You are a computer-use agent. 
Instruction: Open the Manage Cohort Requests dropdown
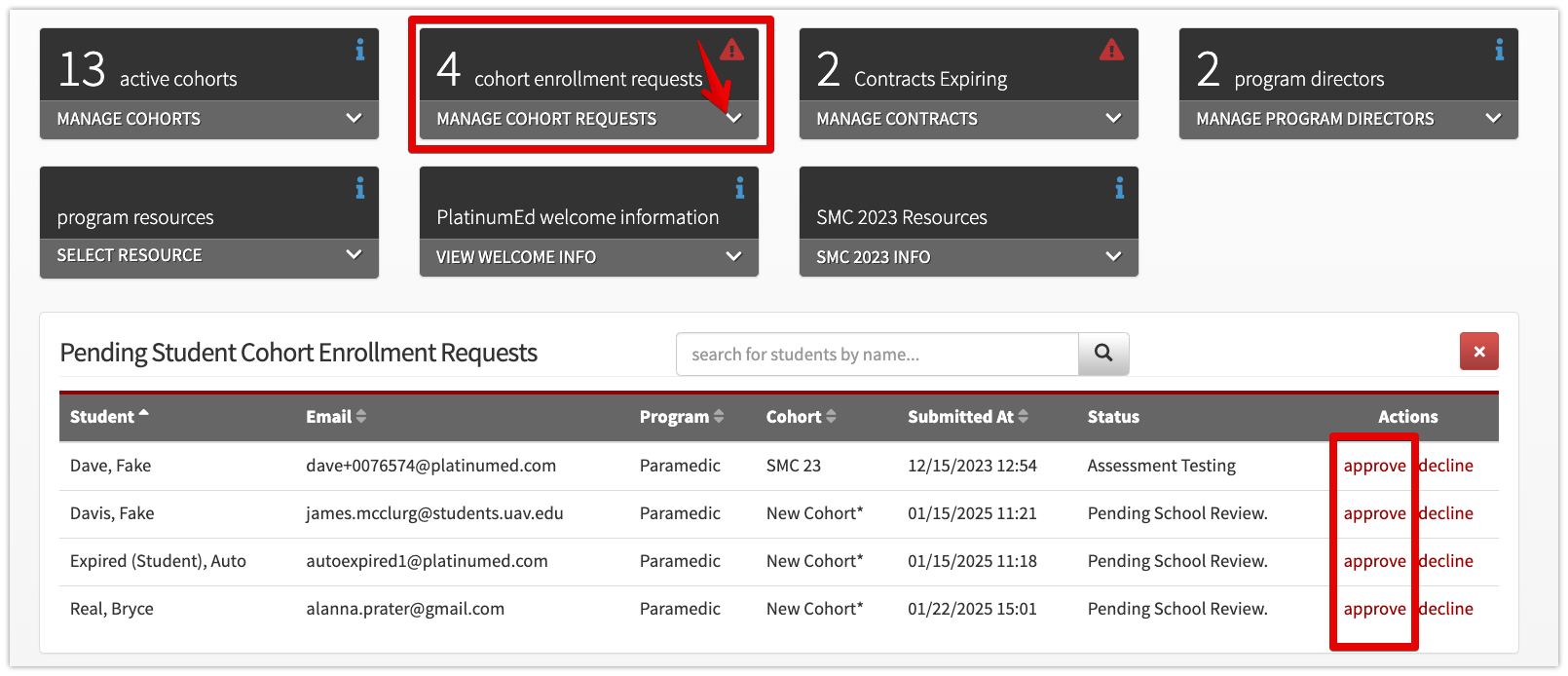(x=589, y=119)
